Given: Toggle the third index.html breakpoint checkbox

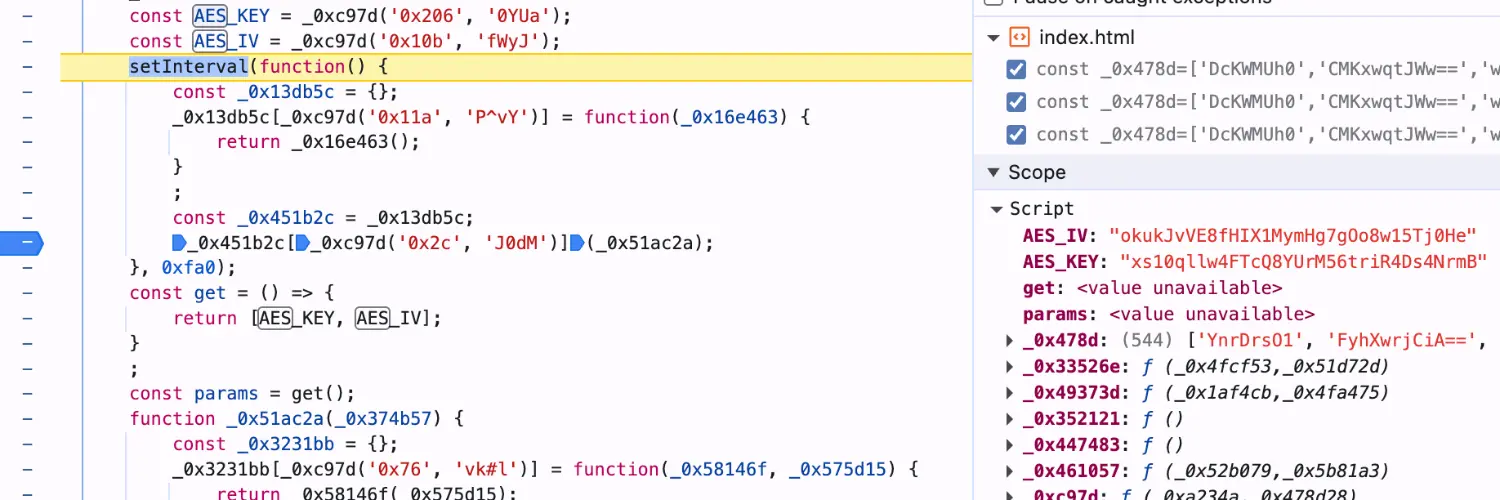Looking at the screenshot, I should 1016,134.
